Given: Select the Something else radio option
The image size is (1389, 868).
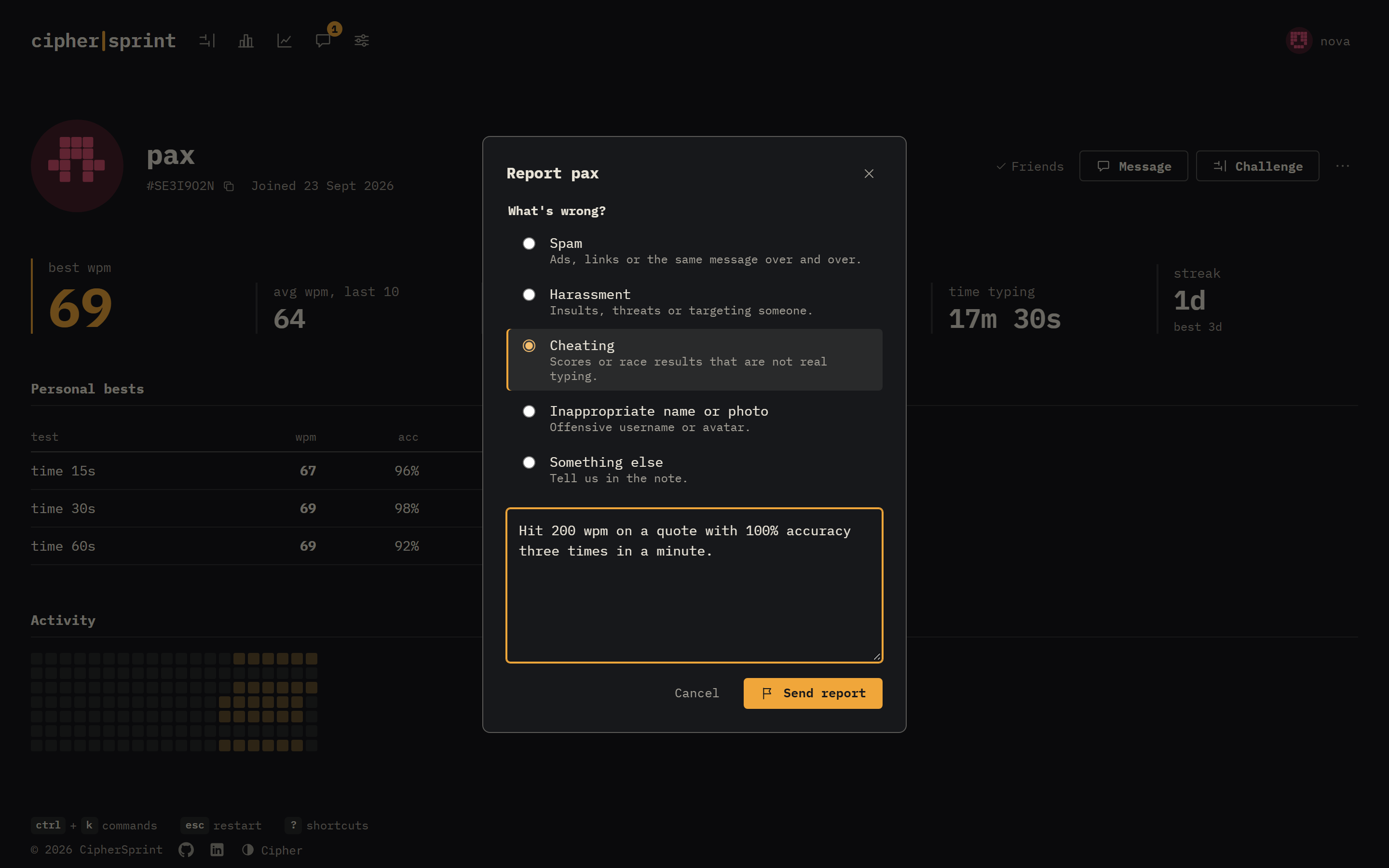Looking at the screenshot, I should click(x=694, y=470).
